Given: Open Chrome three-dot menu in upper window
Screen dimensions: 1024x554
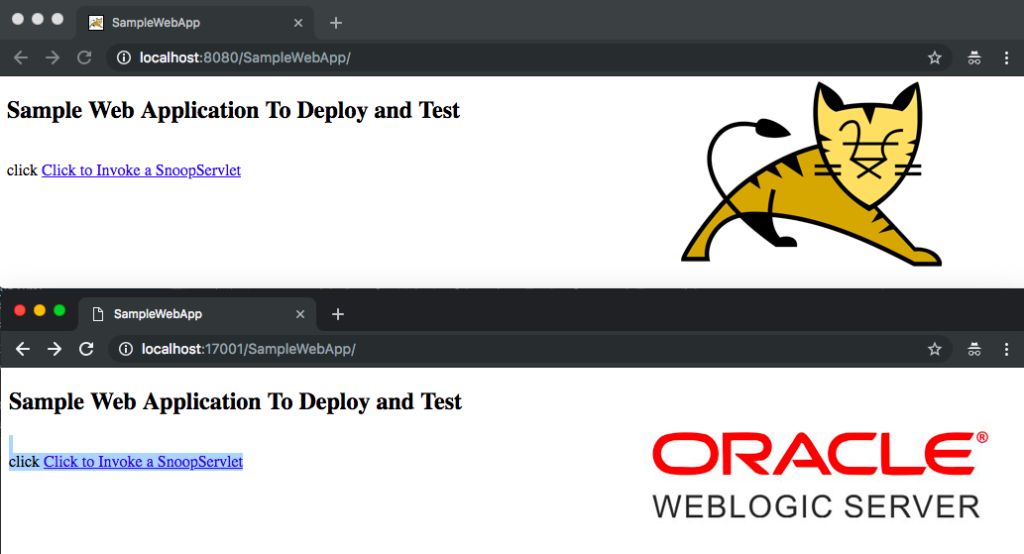Looking at the screenshot, I should (1006, 57).
